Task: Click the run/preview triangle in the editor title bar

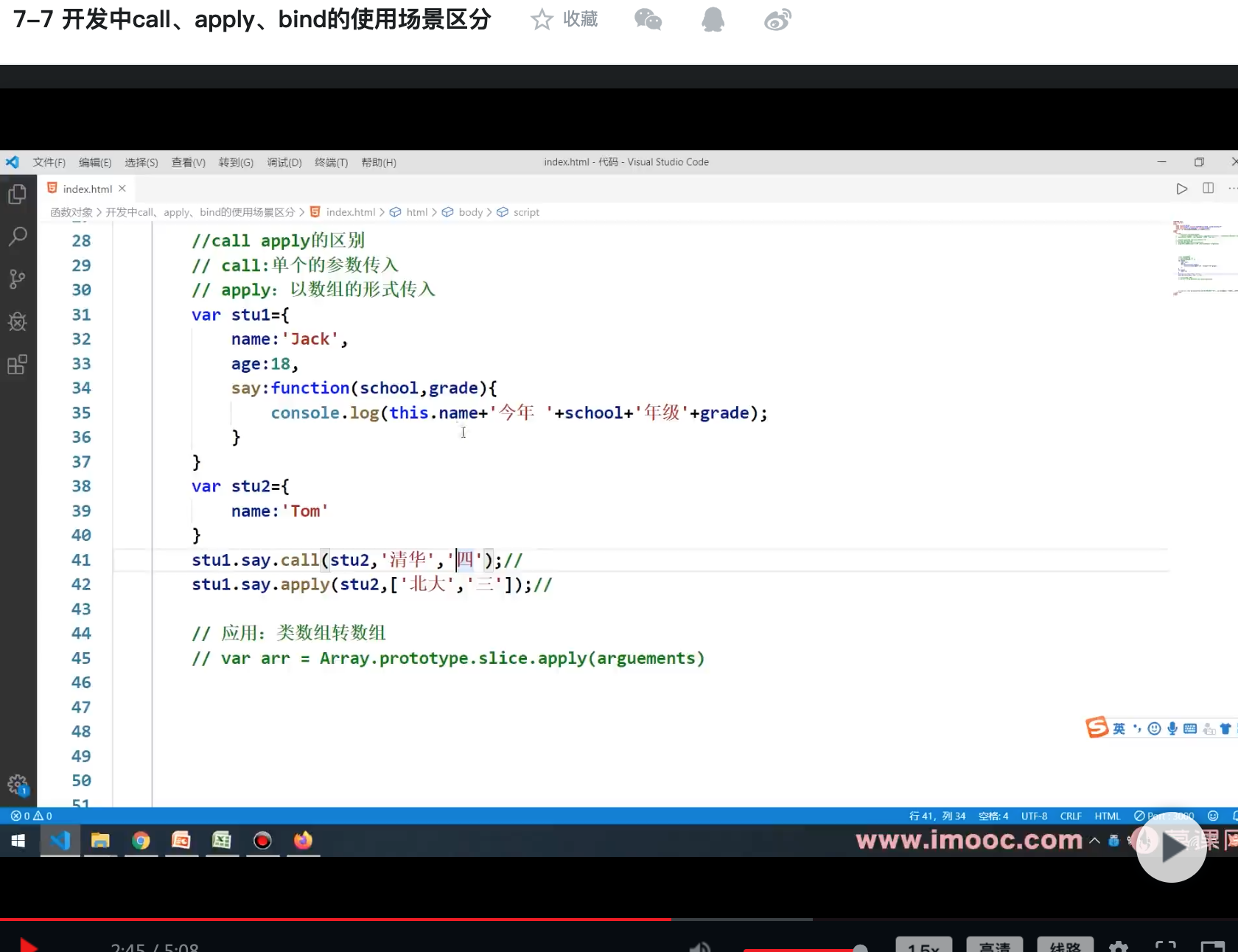Action: 1182,189
